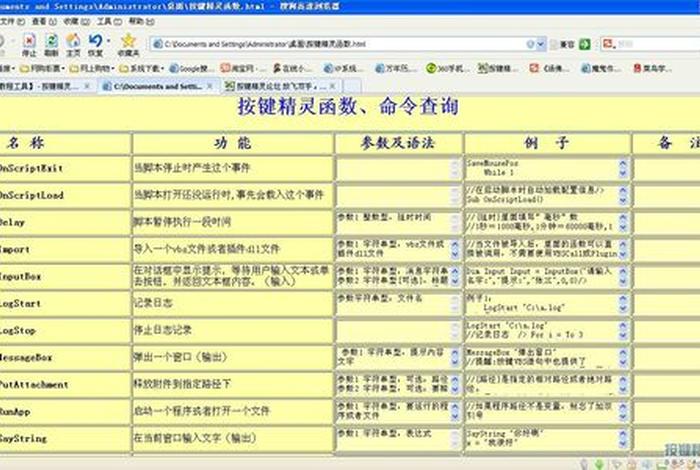Click the InputBox function name
Image resolution: width=700 pixels, height=470 pixels.
[x=21, y=276]
